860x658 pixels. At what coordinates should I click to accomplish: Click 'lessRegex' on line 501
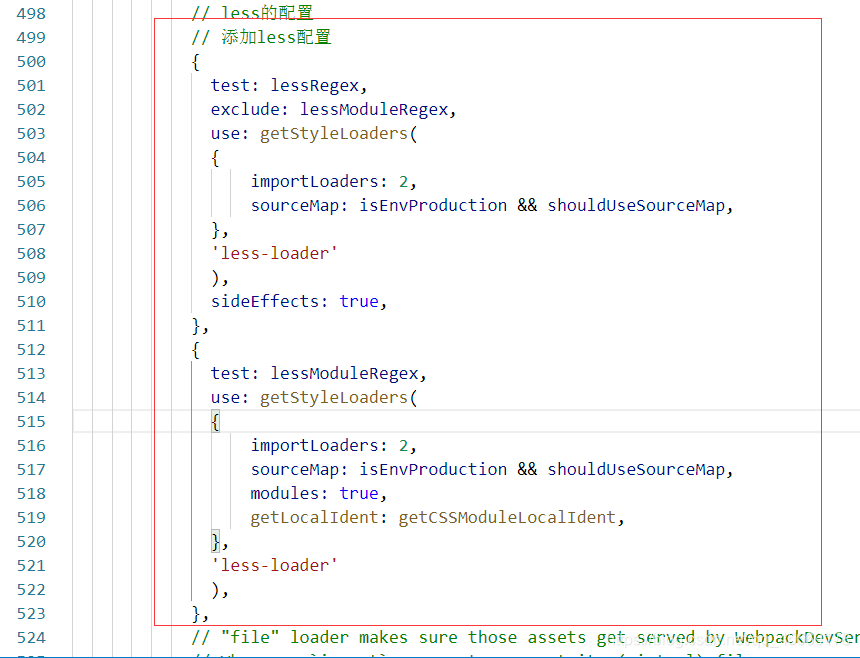point(314,86)
